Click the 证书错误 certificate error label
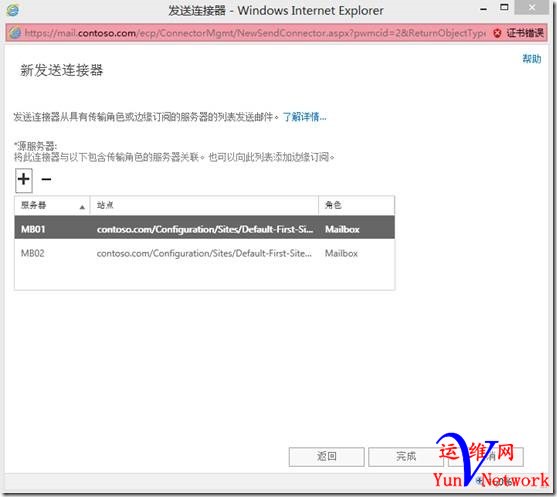The height and width of the screenshot is (497, 557). tap(525, 33)
